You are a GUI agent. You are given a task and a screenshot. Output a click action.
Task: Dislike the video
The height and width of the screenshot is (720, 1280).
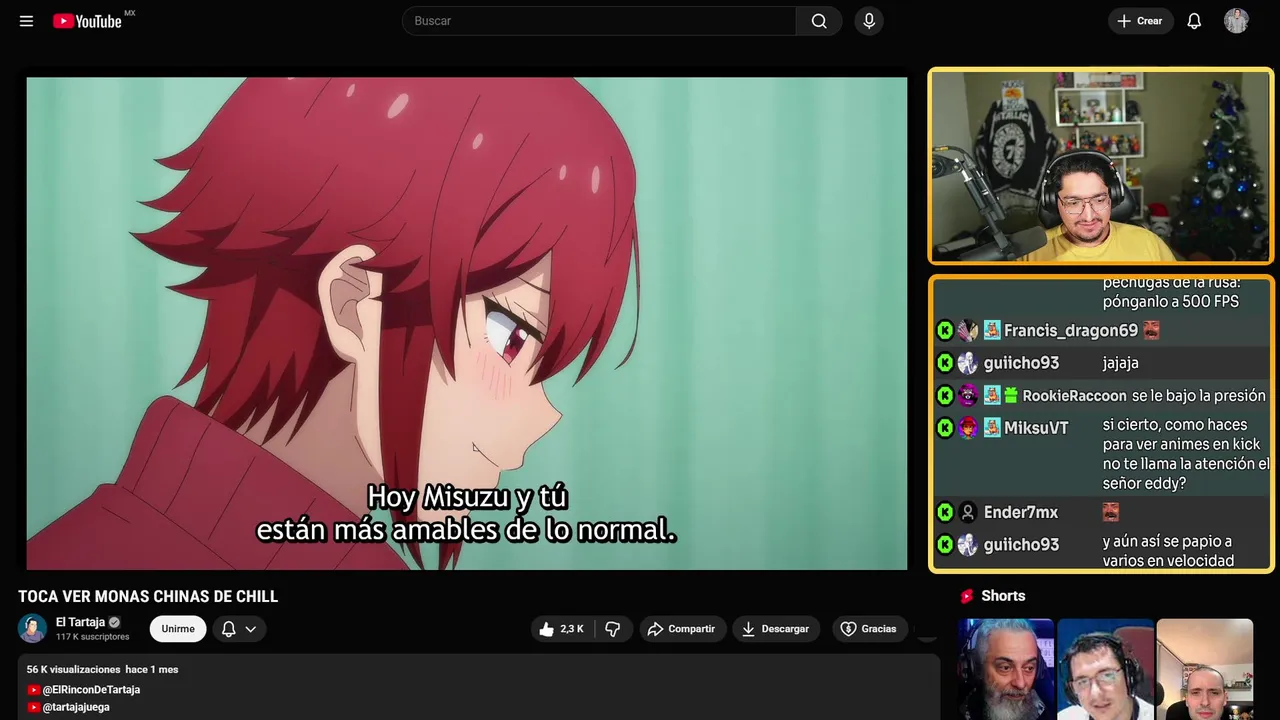click(x=613, y=629)
